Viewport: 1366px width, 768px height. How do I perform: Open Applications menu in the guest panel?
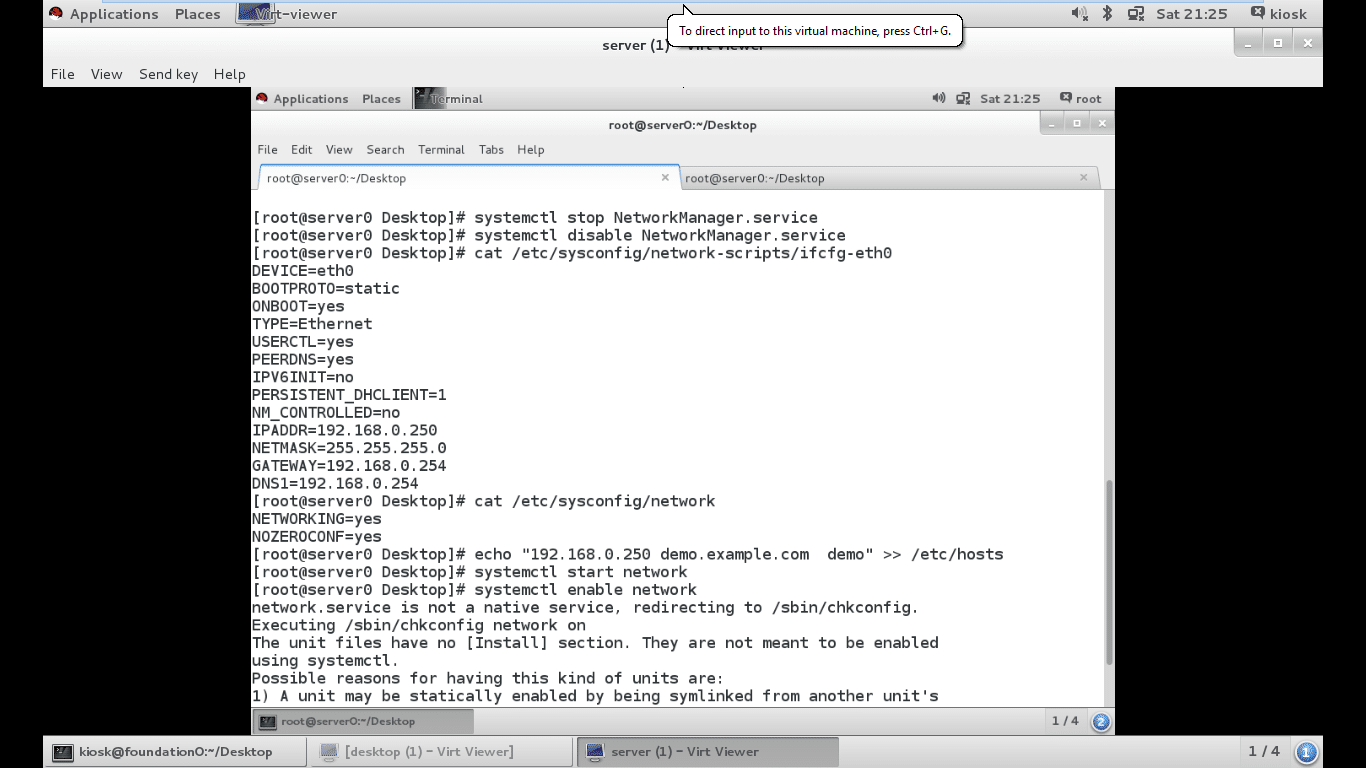pyautogui.click(x=302, y=98)
